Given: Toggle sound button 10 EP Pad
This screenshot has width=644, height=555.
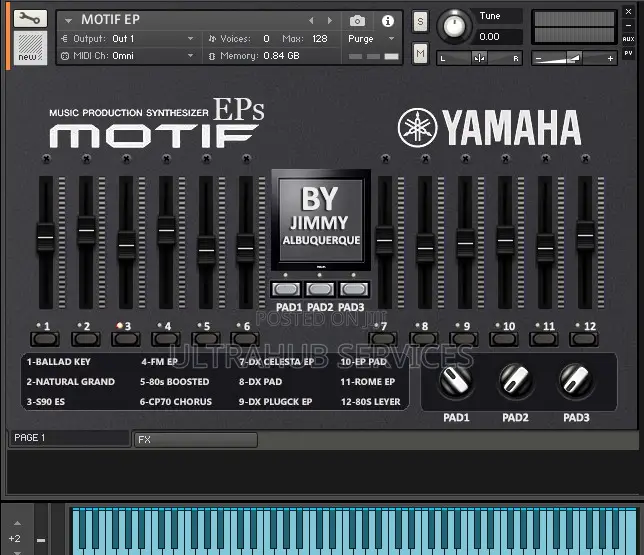Looking at the screenshot, I should pos(504,339).
